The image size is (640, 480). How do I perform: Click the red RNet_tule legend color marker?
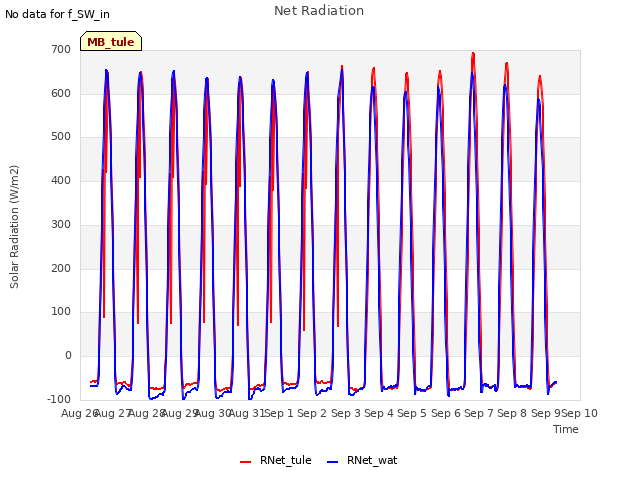coord(245,462)
